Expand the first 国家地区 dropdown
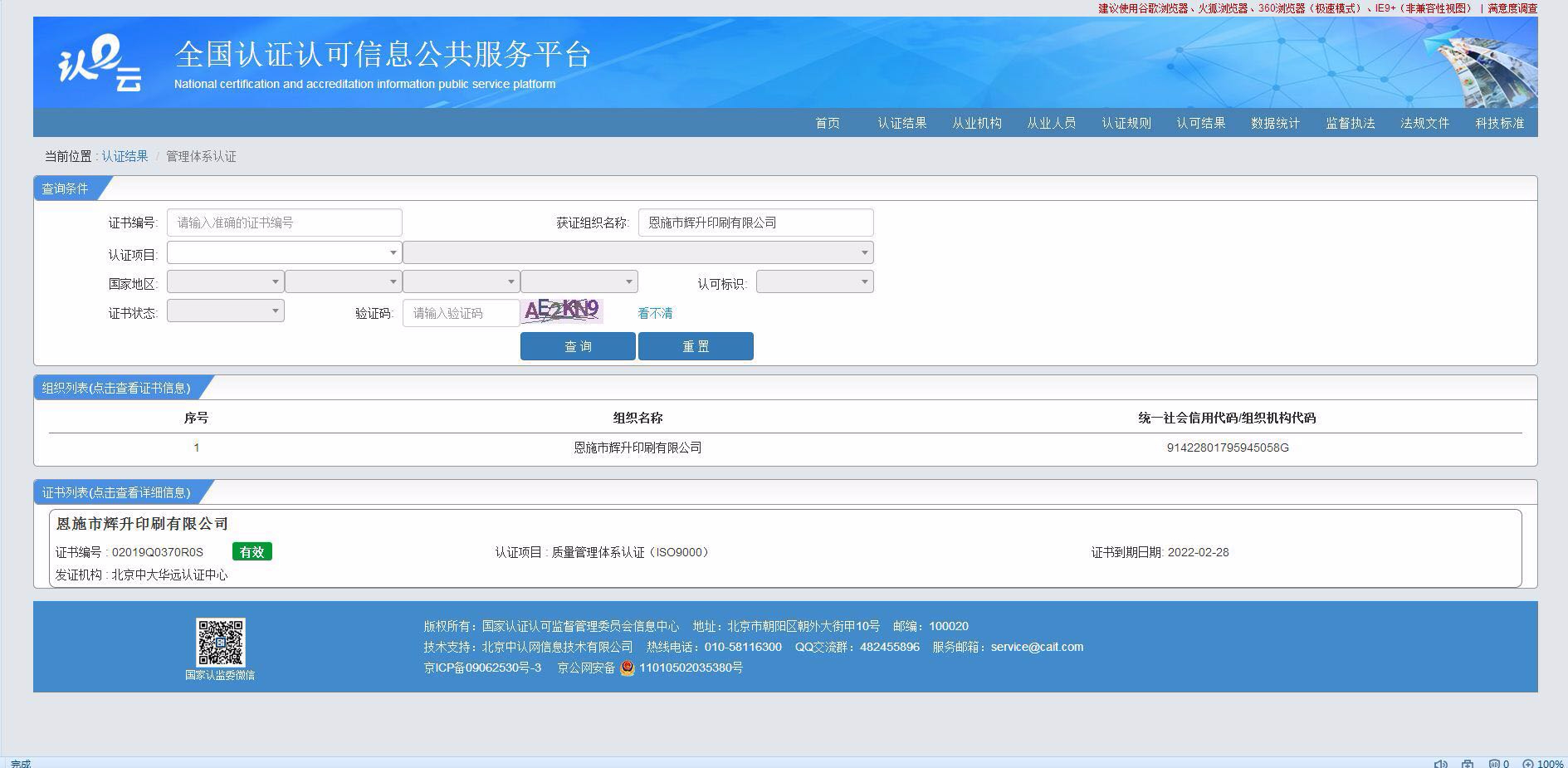1568x768 pixels. tap(225, 282)
